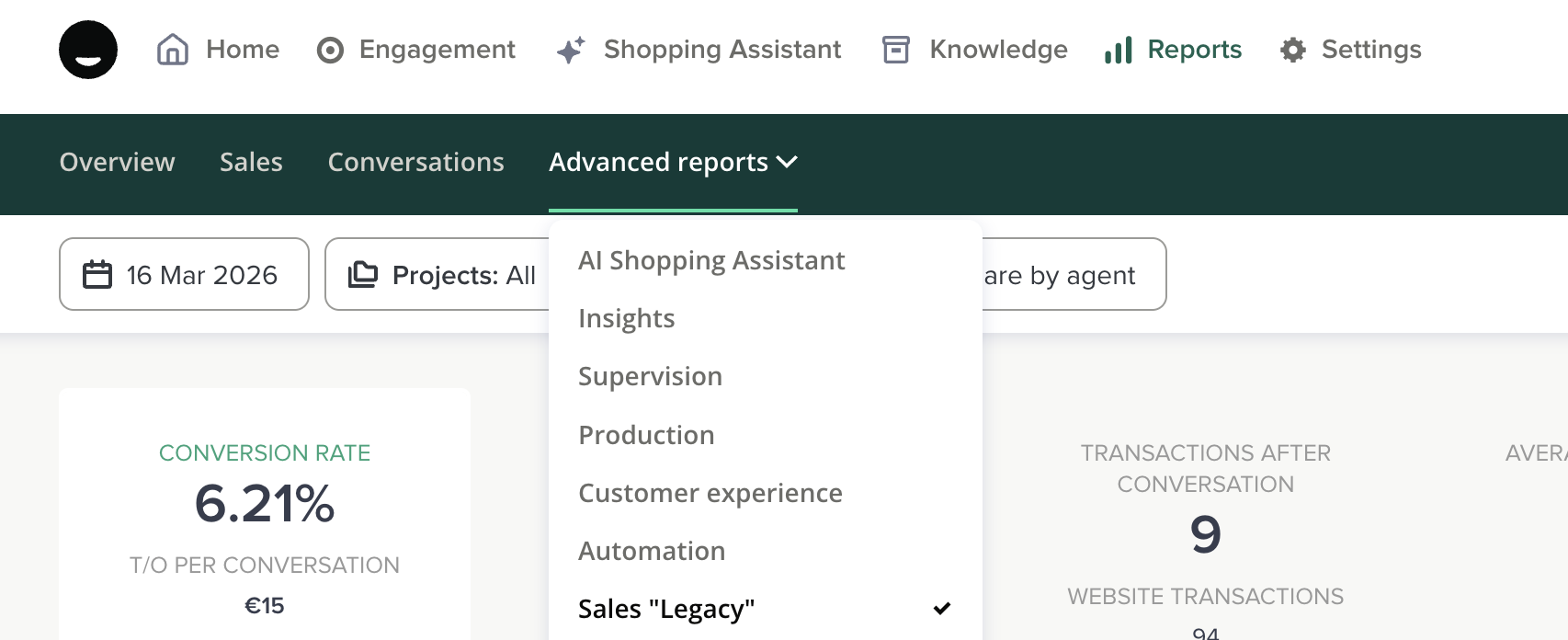Select the checked Sales "Legacy" option
1568x640 pixels.
click(x=666, y=609)
